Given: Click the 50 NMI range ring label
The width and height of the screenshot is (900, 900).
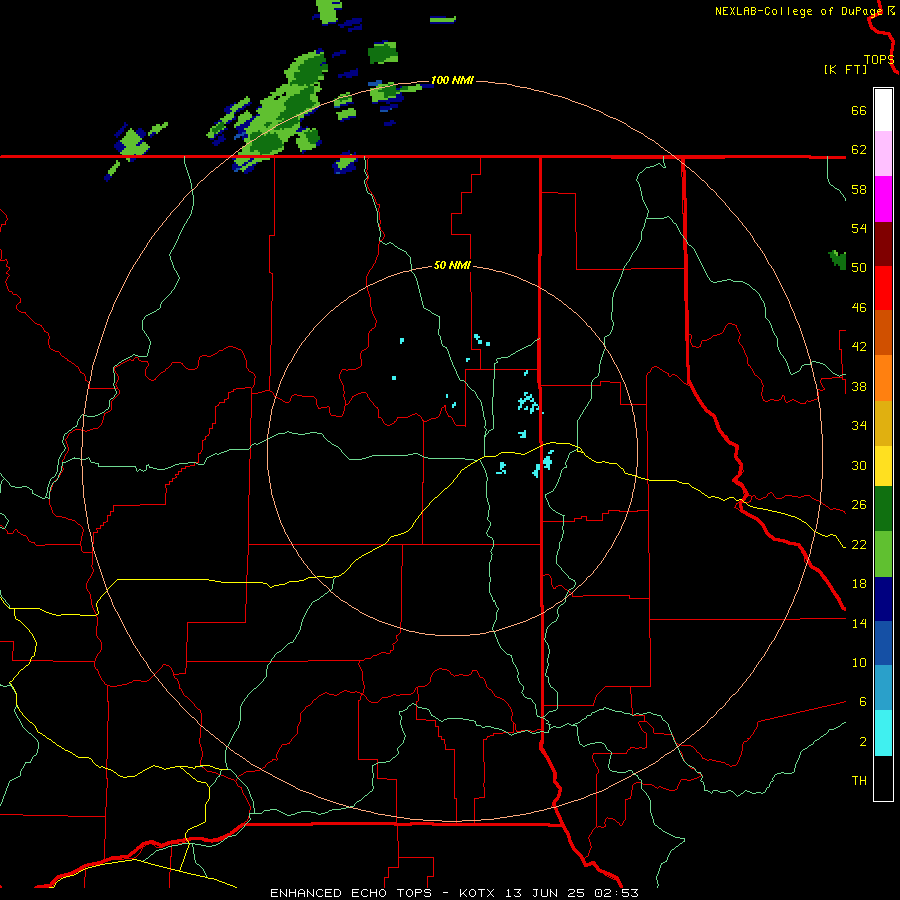Looking at the screenshot, I should pos(452,265).
